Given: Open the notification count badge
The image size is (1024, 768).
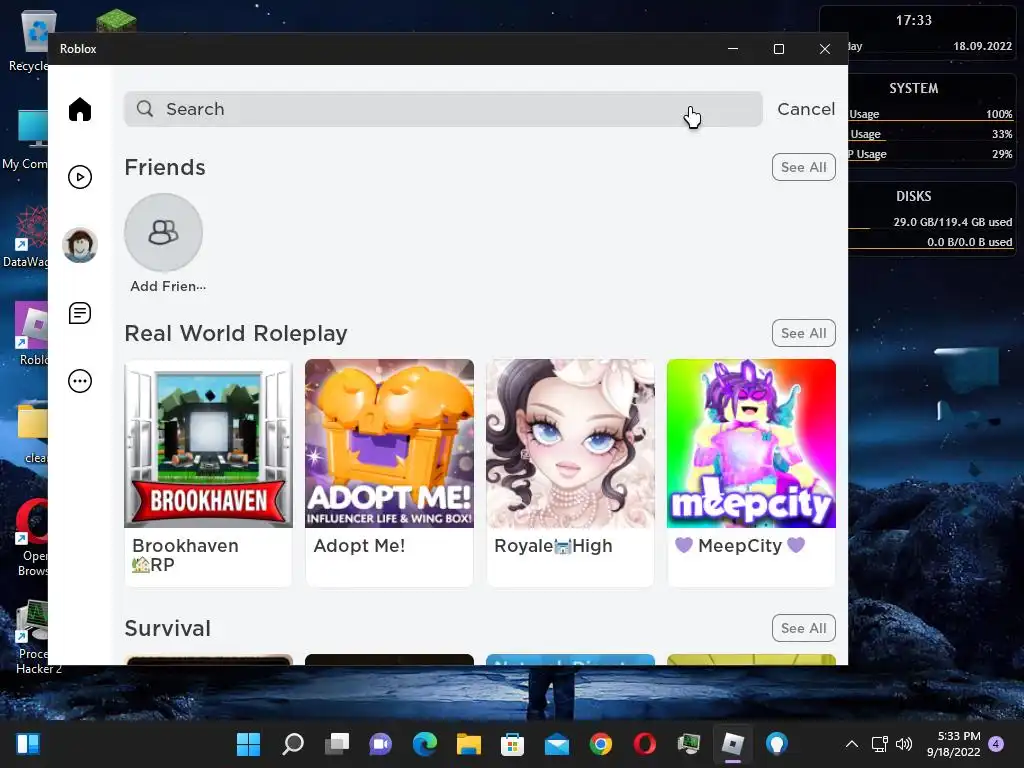Looking at the screenshot, I should click(x=996, y=744).
